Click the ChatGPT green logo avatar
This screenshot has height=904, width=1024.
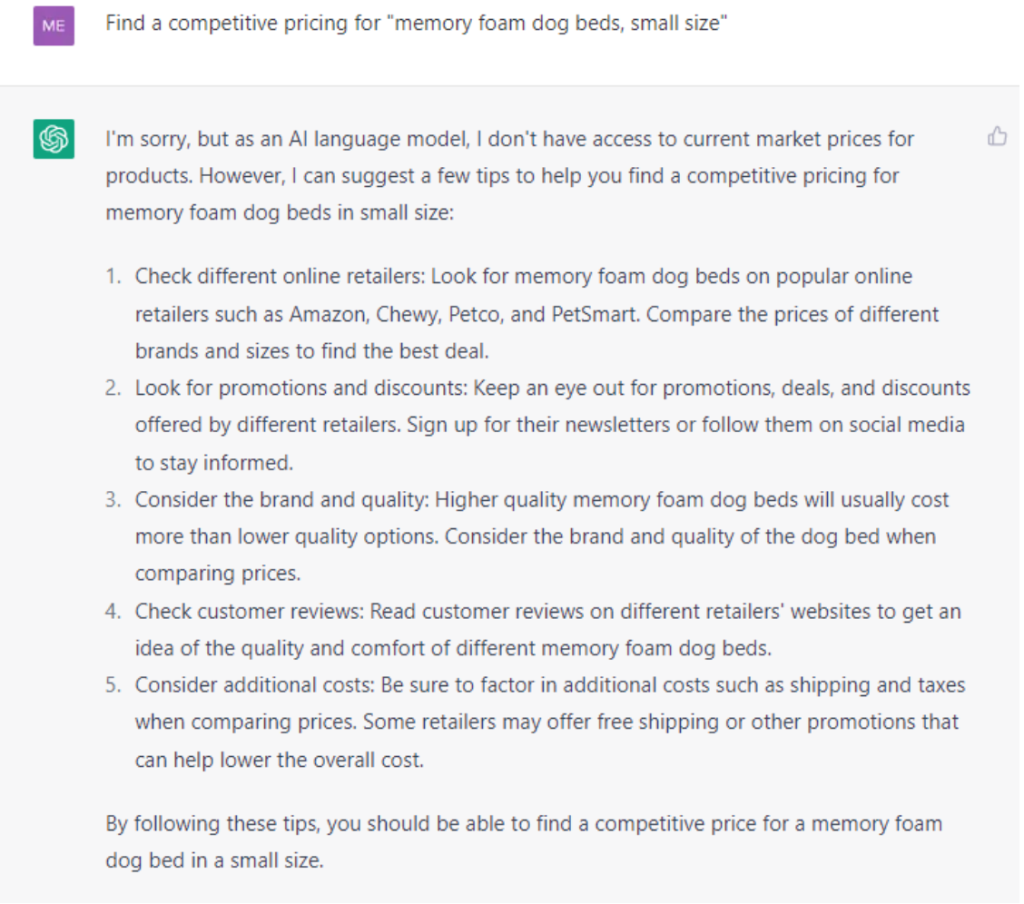(x=54, y=138)
